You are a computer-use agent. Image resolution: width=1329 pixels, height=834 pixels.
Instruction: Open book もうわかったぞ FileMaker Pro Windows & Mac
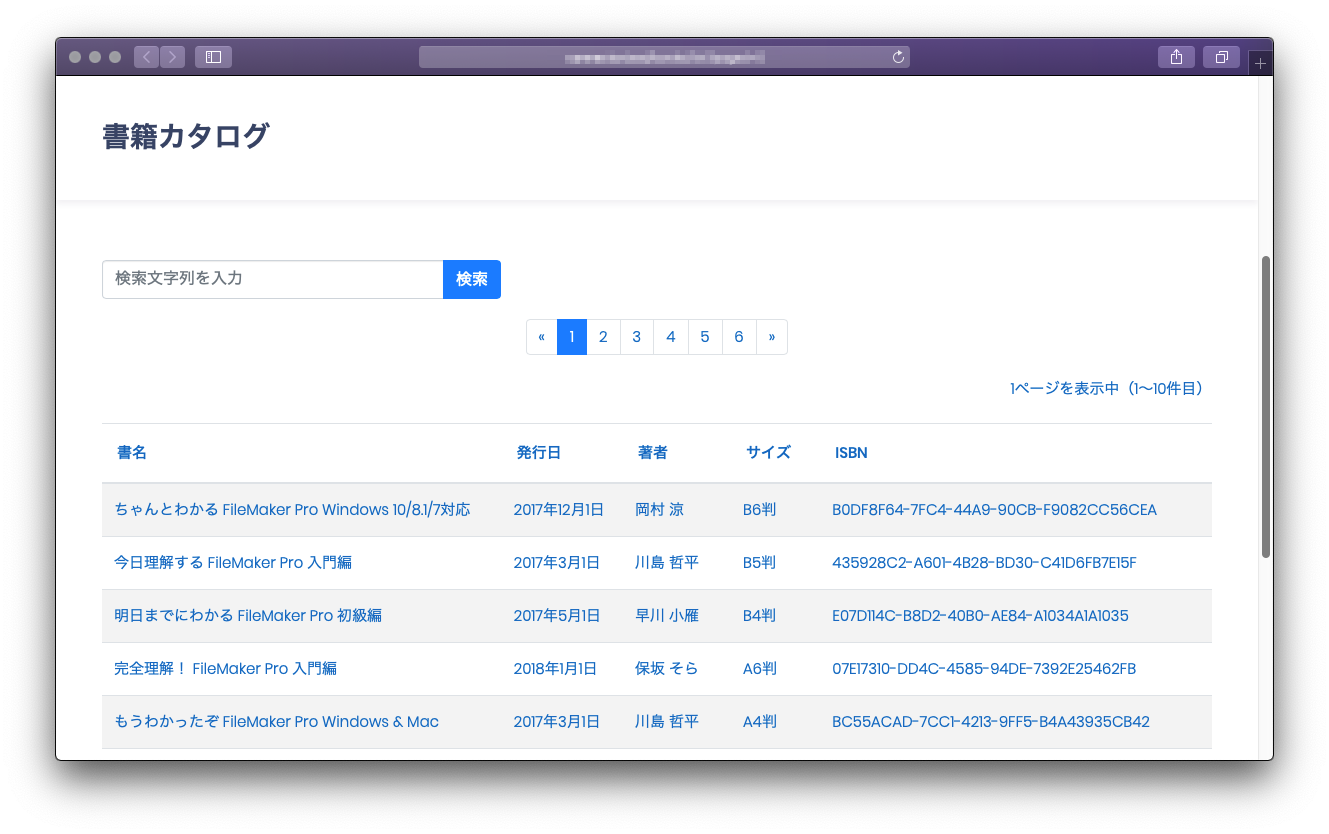pos(276,722)
